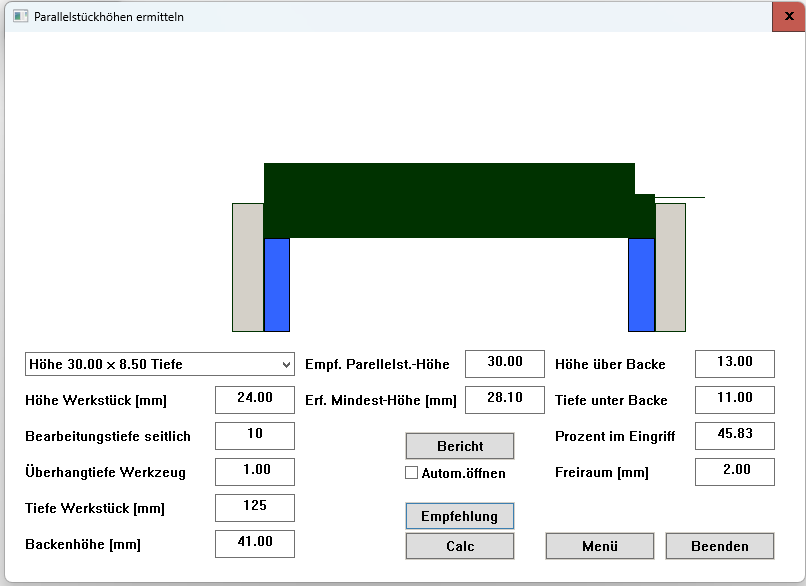Select the Empf. Parellelst.-Höhe field

pos(504,364)
